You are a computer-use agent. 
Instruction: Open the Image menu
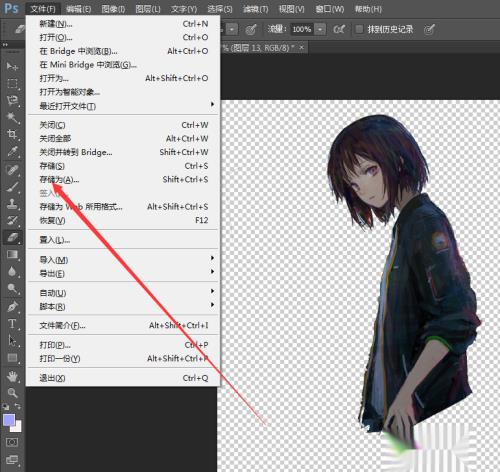click(113, 9)
